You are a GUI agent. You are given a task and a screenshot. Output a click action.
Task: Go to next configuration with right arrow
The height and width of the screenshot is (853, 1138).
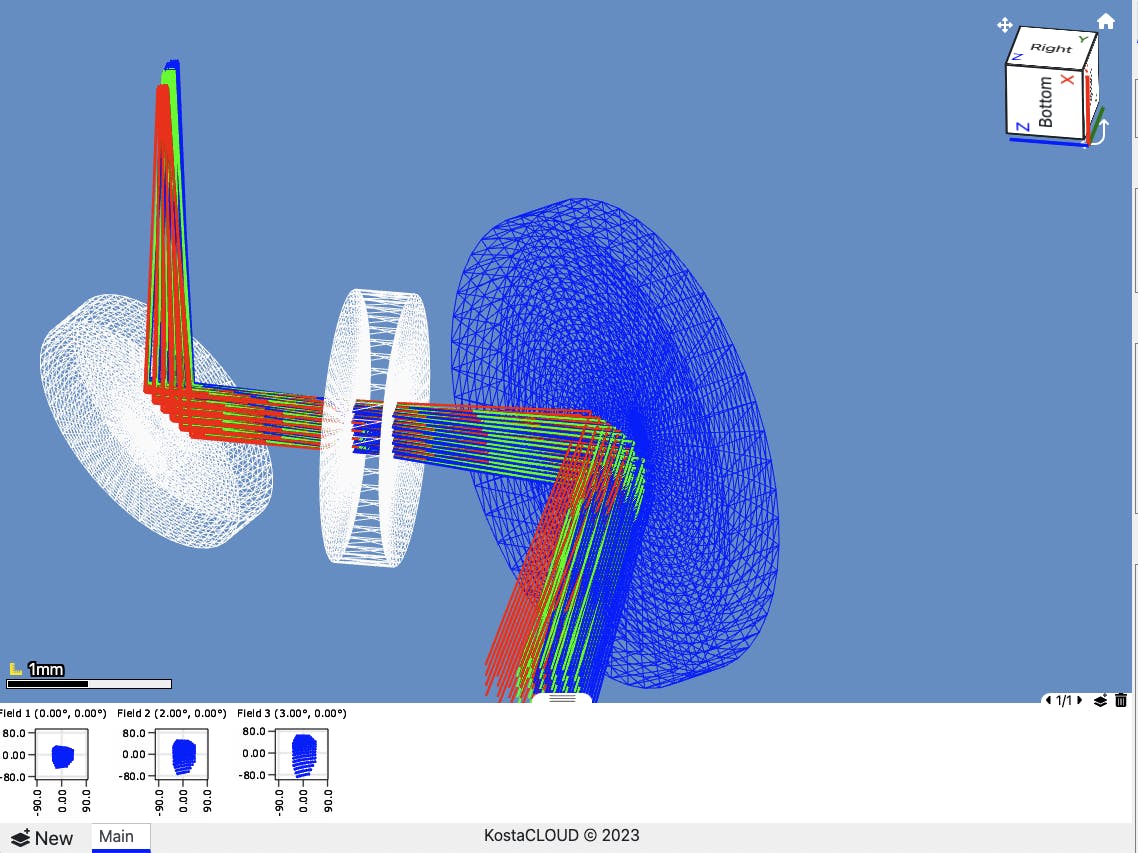coord(1079,701)
